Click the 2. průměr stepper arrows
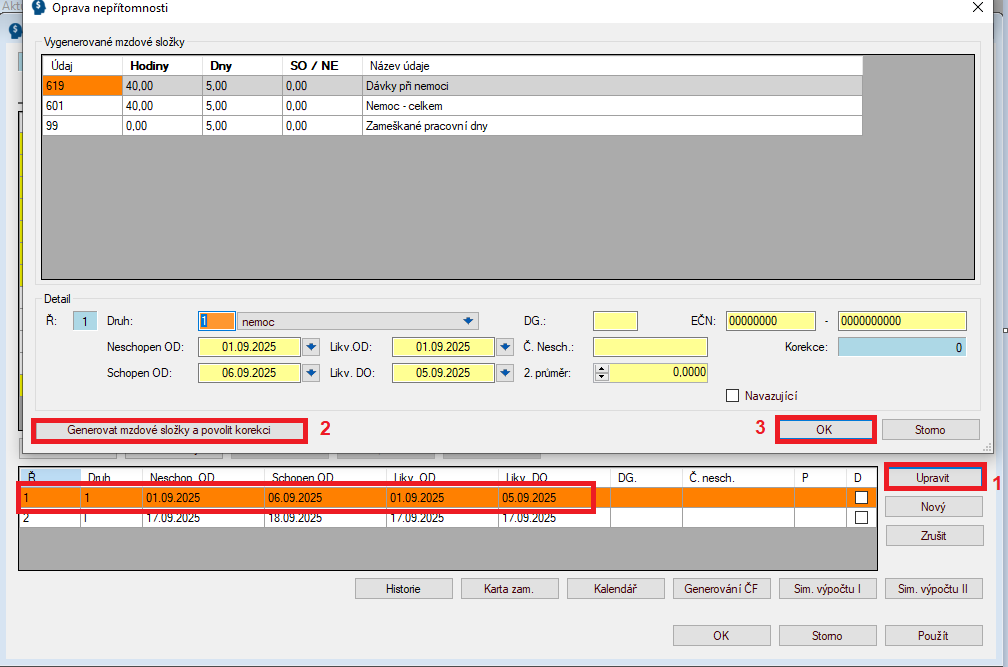The width and height of the screenshot is (1008, 667). pyautogui.click(x=601, y=373)
